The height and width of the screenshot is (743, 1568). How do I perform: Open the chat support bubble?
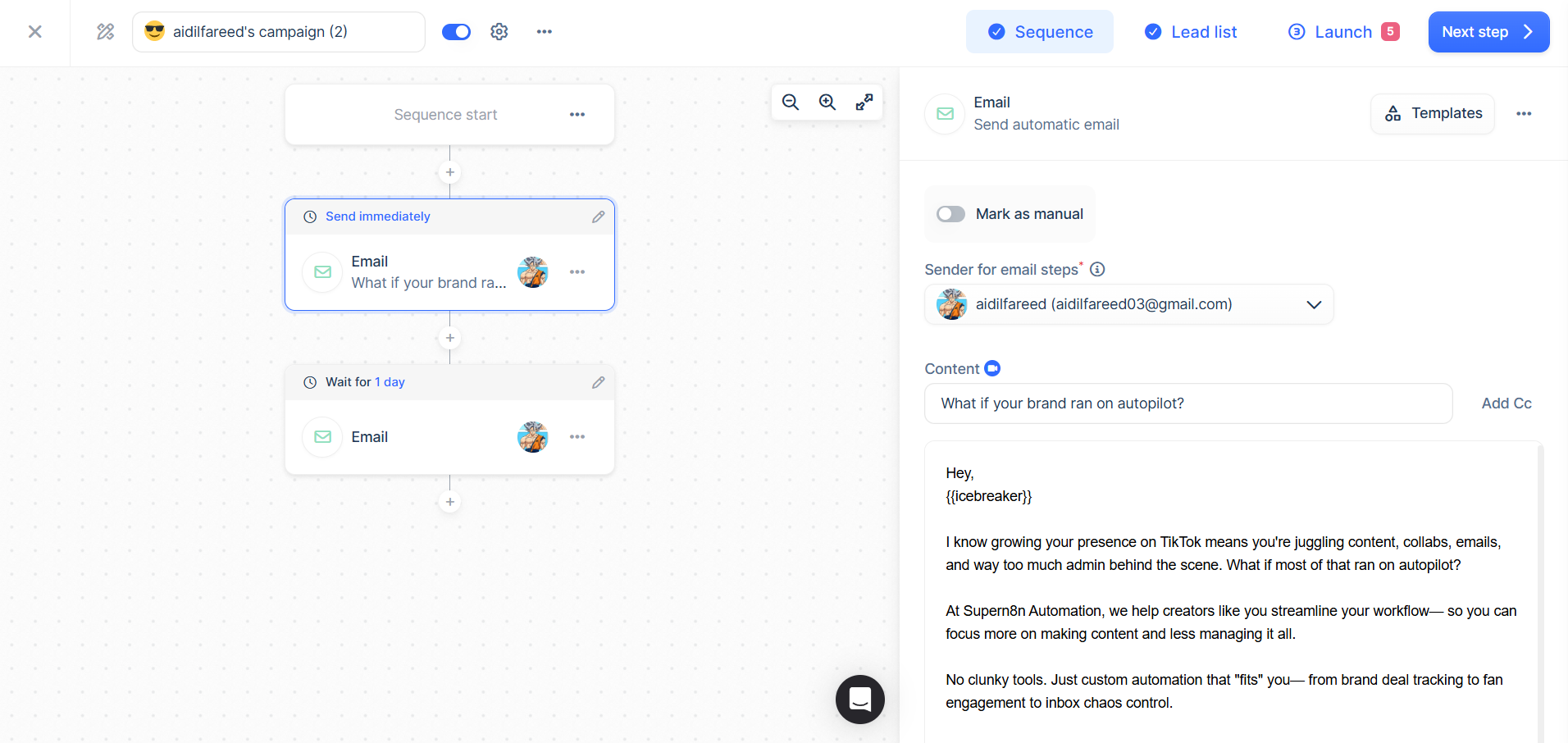pos(859,700)
